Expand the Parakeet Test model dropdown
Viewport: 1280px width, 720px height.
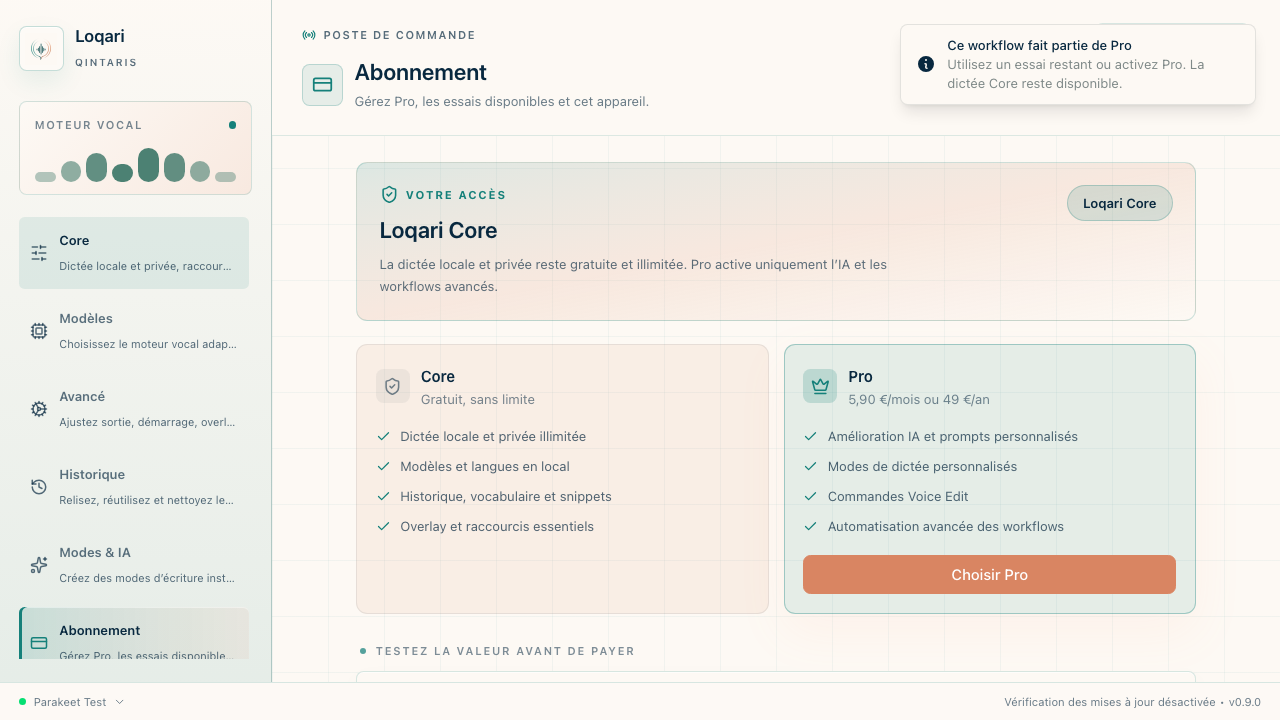coord(71,702)
